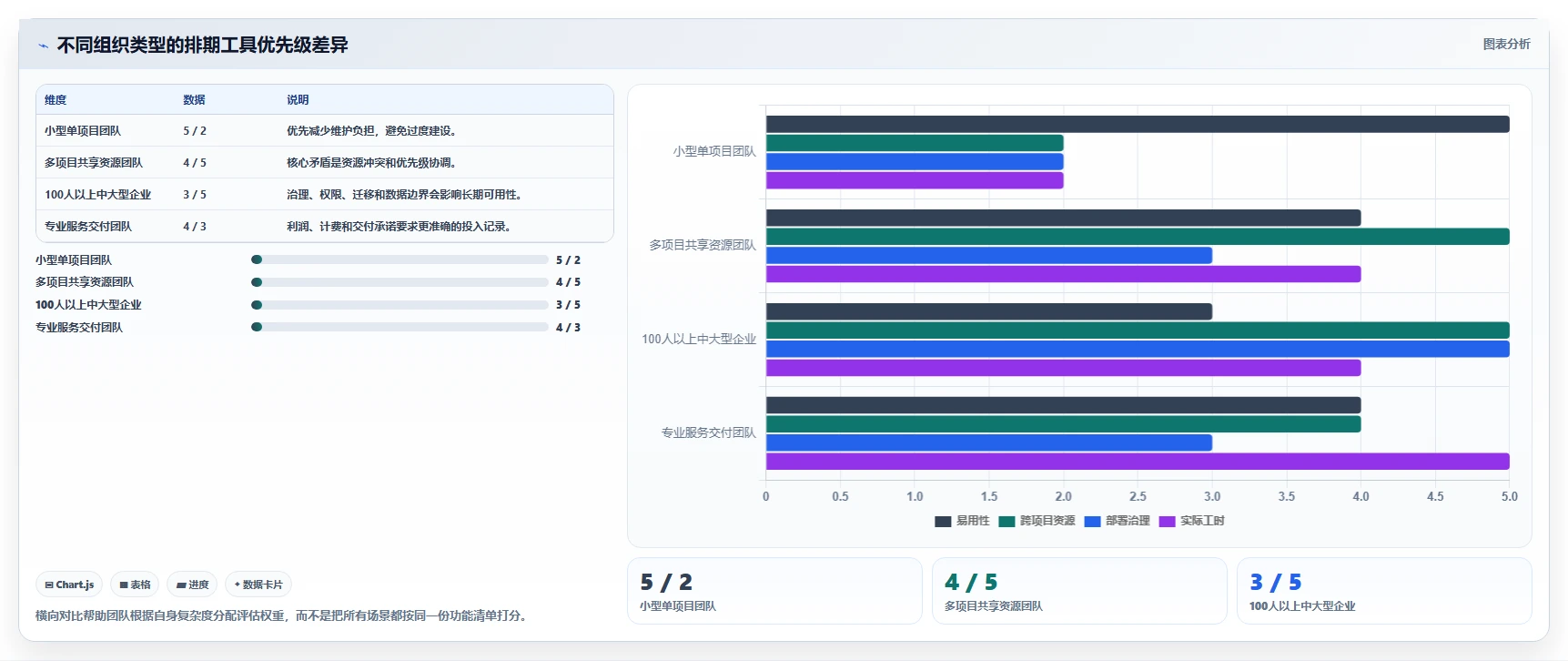Click the chart axis label 多项目共享资源团队
Screen dimensions: 1568x661
(703, 246)
